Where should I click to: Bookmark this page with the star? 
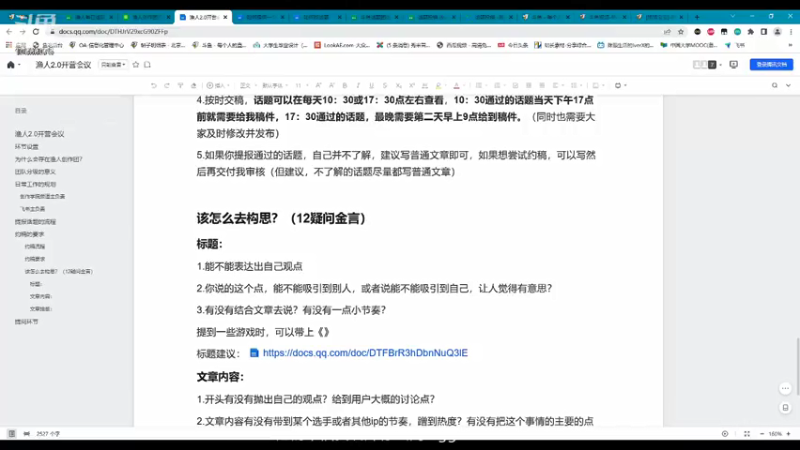coord(681,32)
